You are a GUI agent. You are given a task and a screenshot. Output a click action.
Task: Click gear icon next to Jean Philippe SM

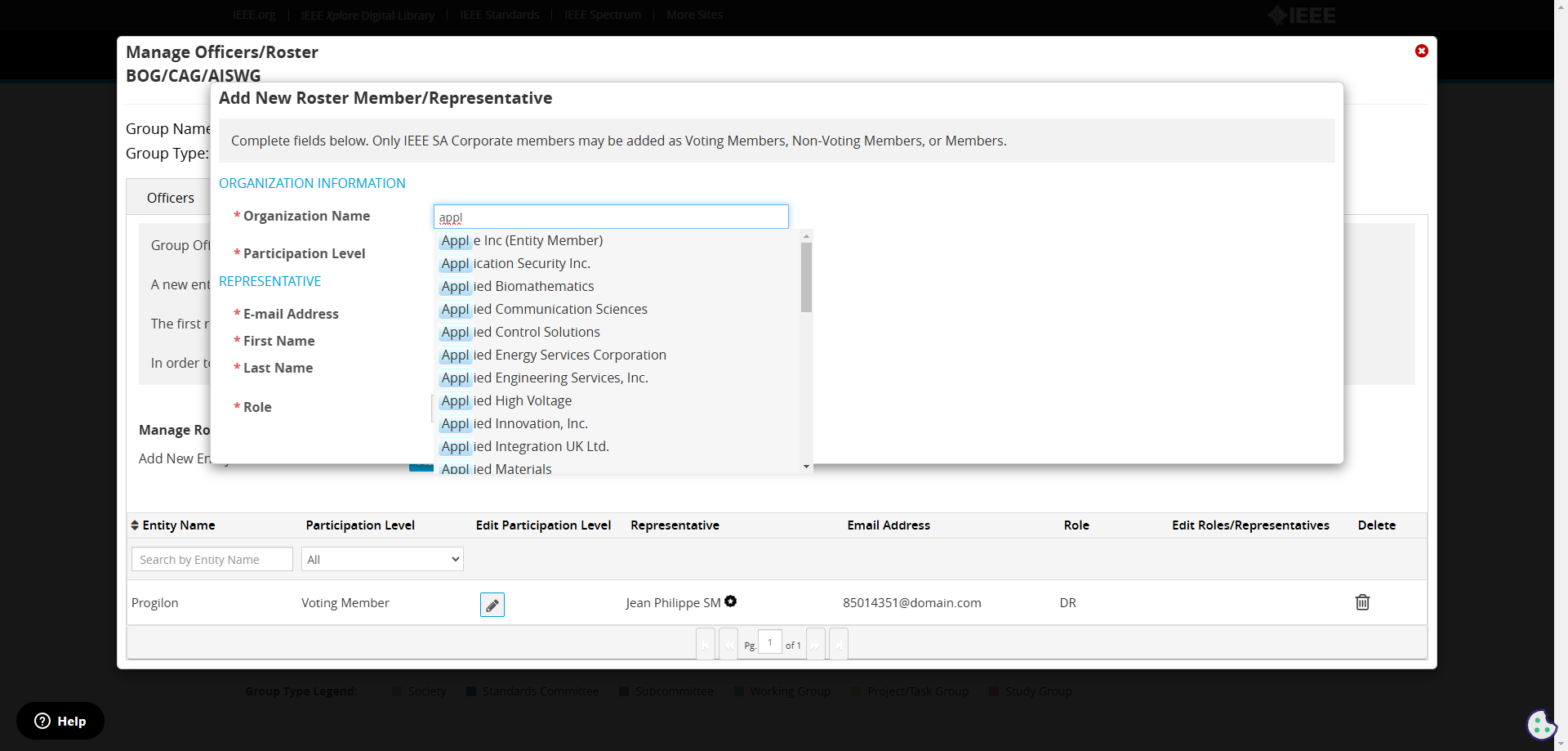[731, 601]
